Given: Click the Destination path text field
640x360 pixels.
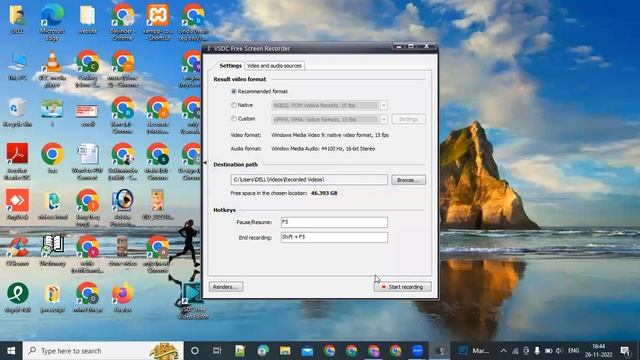Looking at the screenshot, I should (309, 180).
